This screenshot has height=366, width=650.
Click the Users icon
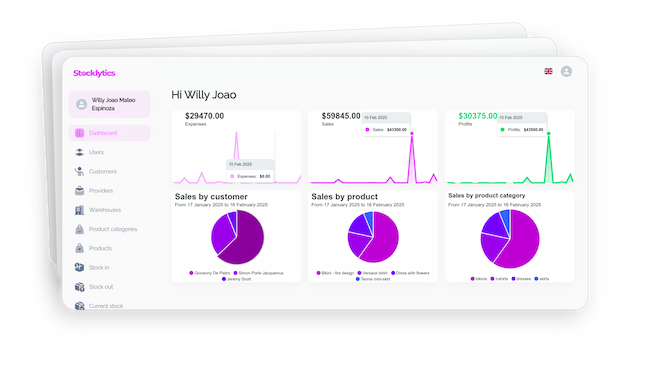tap(79, 152)
